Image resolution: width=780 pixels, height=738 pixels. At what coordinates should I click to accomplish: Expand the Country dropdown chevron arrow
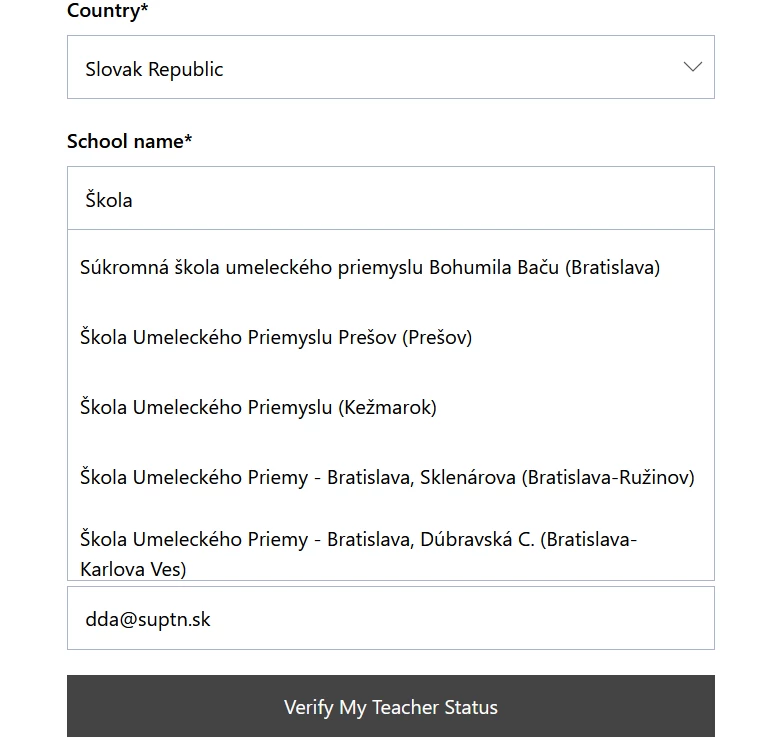(x=692, y=67)
